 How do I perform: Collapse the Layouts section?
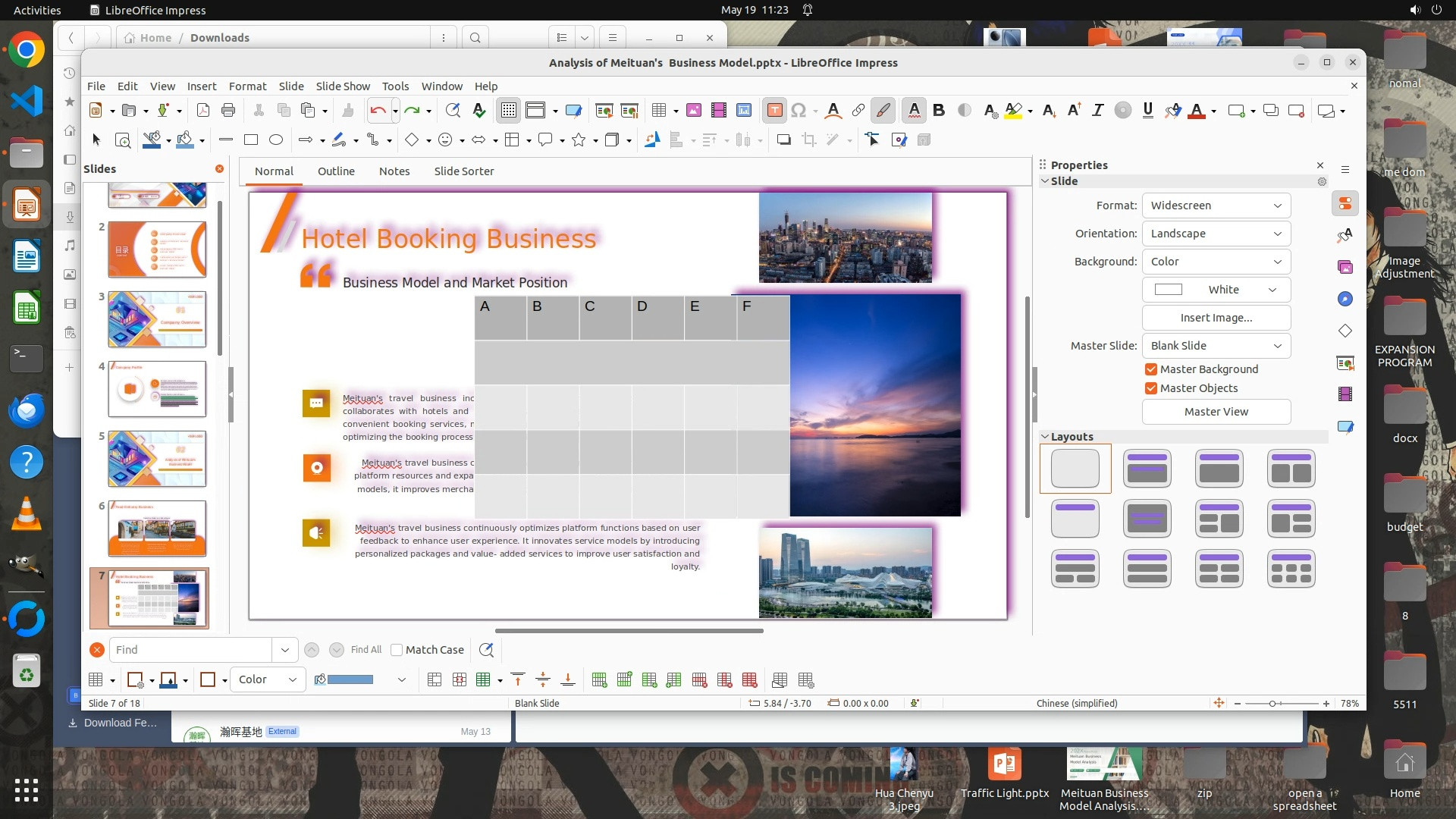1045,437
